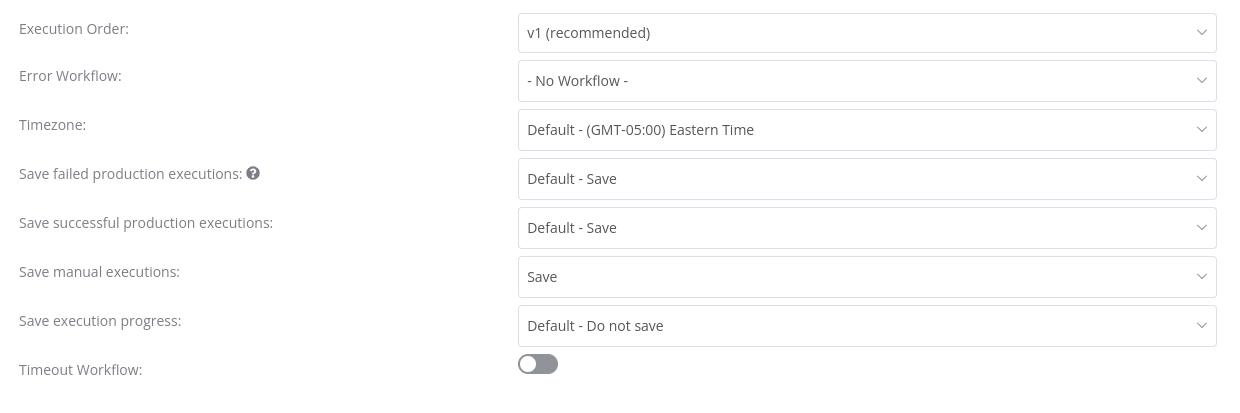1240x413 pixels.
Task: Click chevron on Save successful production executions field
Action: coord(1201,228)
